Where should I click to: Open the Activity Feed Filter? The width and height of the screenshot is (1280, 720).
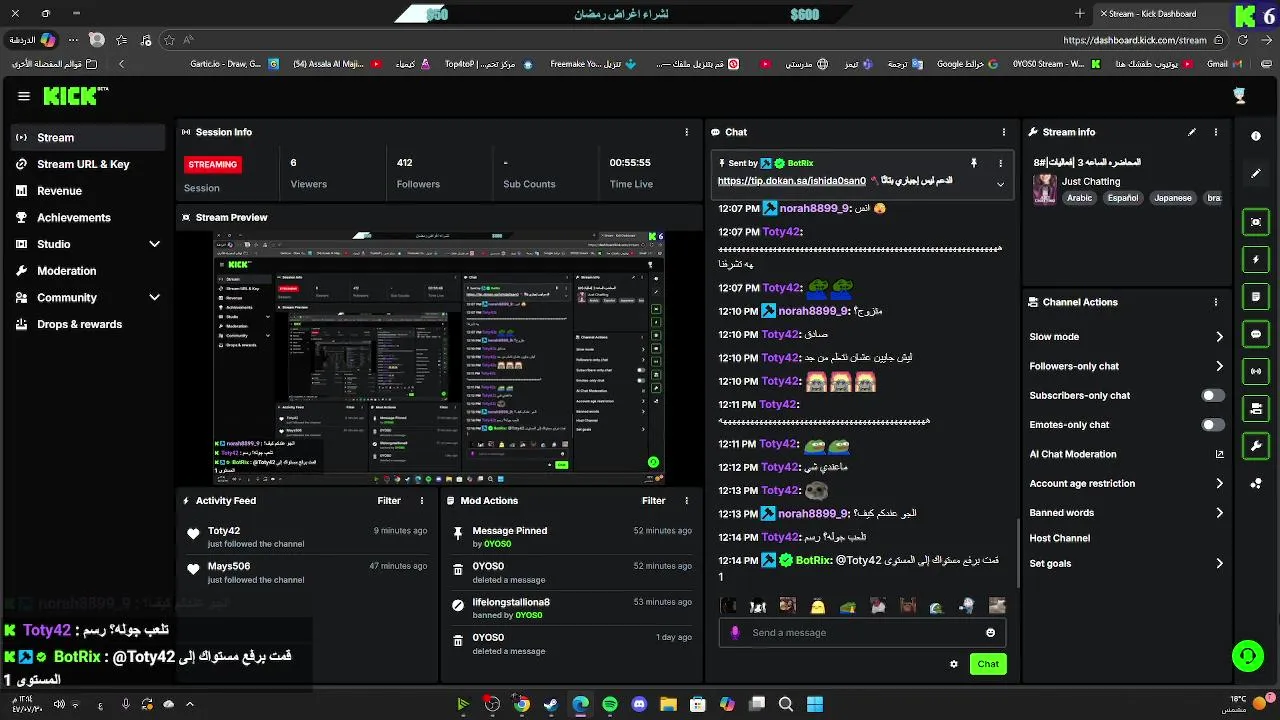tap(389, 501)
